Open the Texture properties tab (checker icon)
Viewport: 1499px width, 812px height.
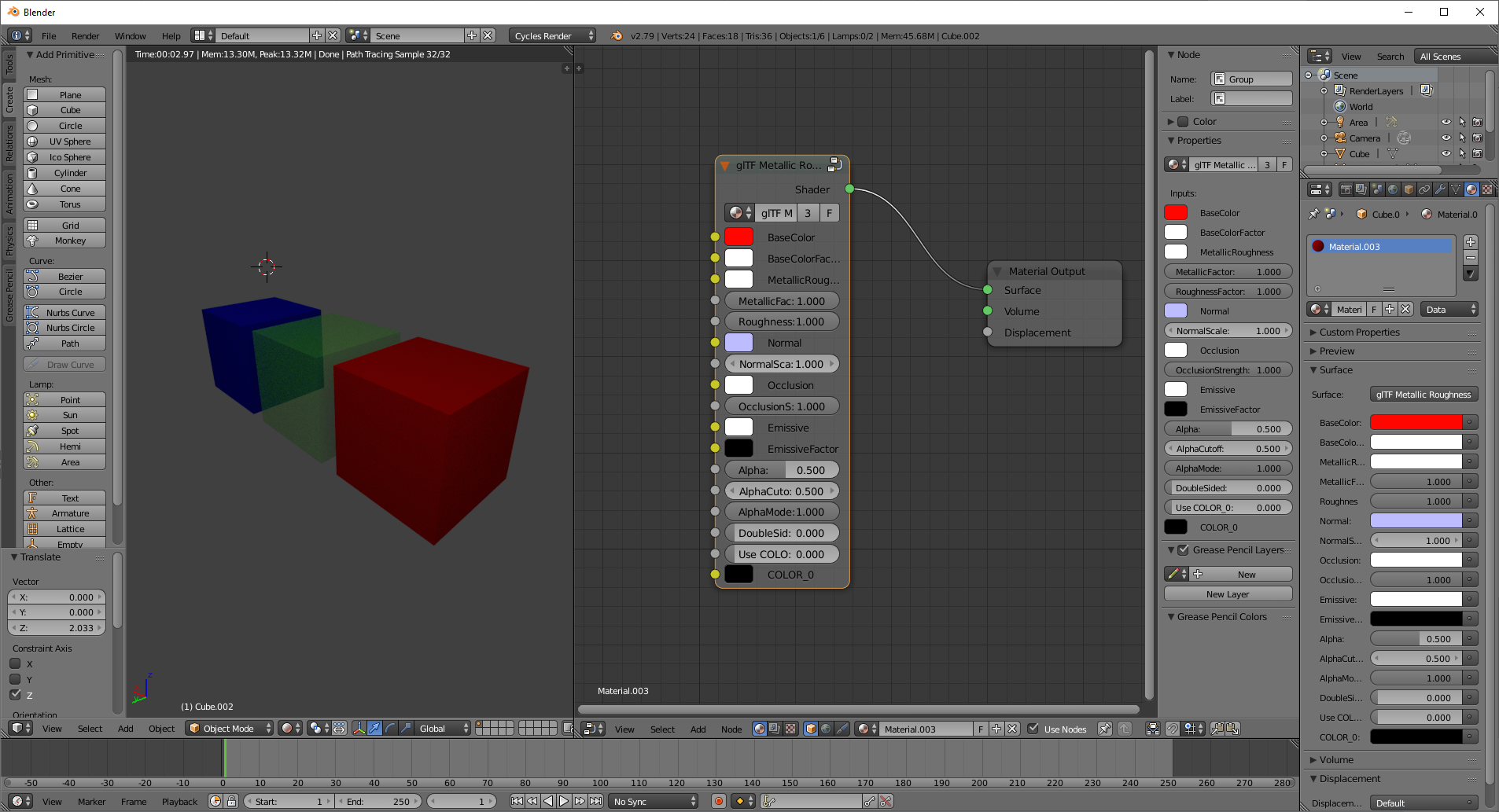(x=1487, y=189)
